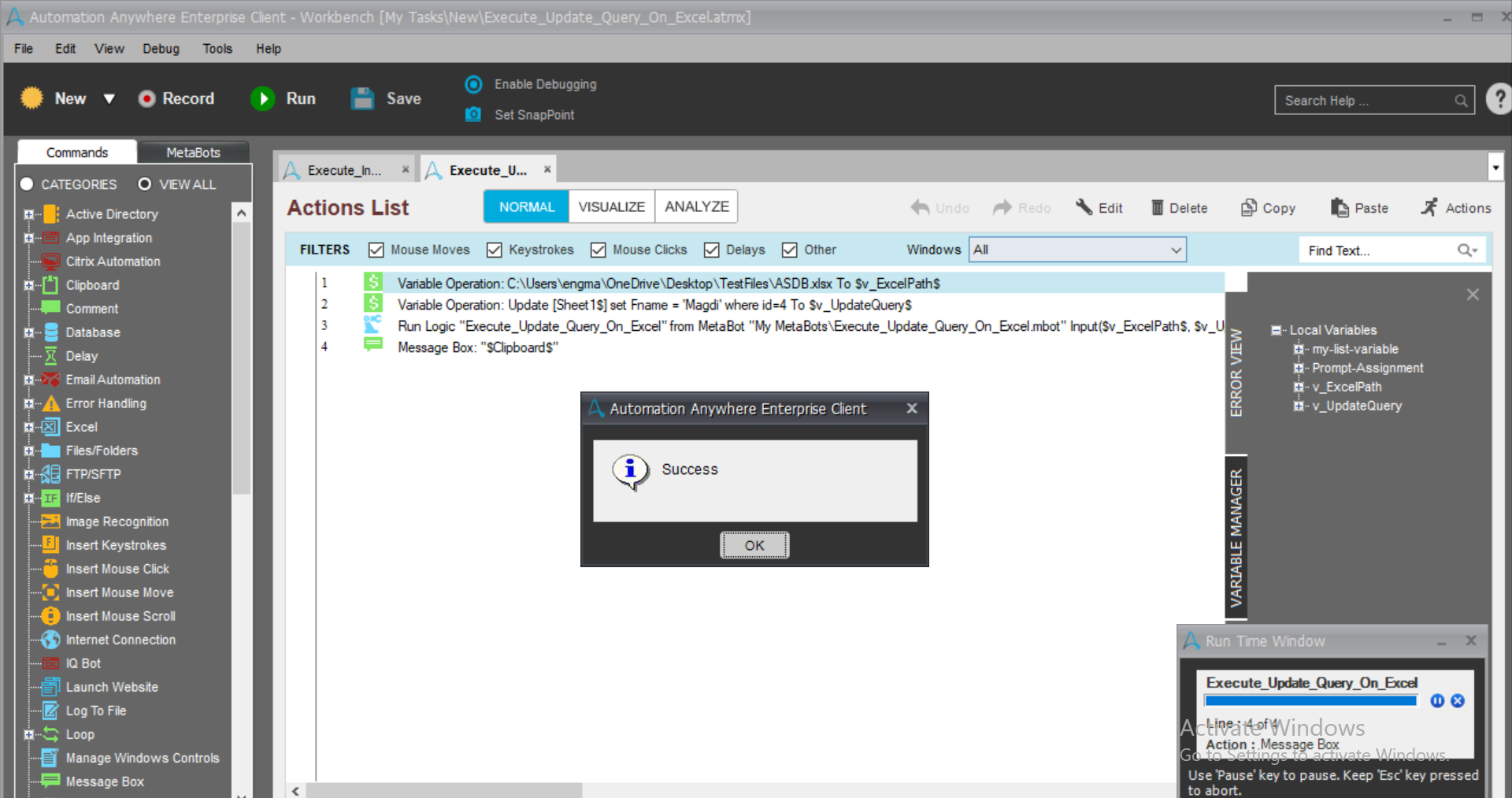Toggle the Mouse Clicks filter checkbox
The width and height of the screenshot is (1512, 798).
598,250
